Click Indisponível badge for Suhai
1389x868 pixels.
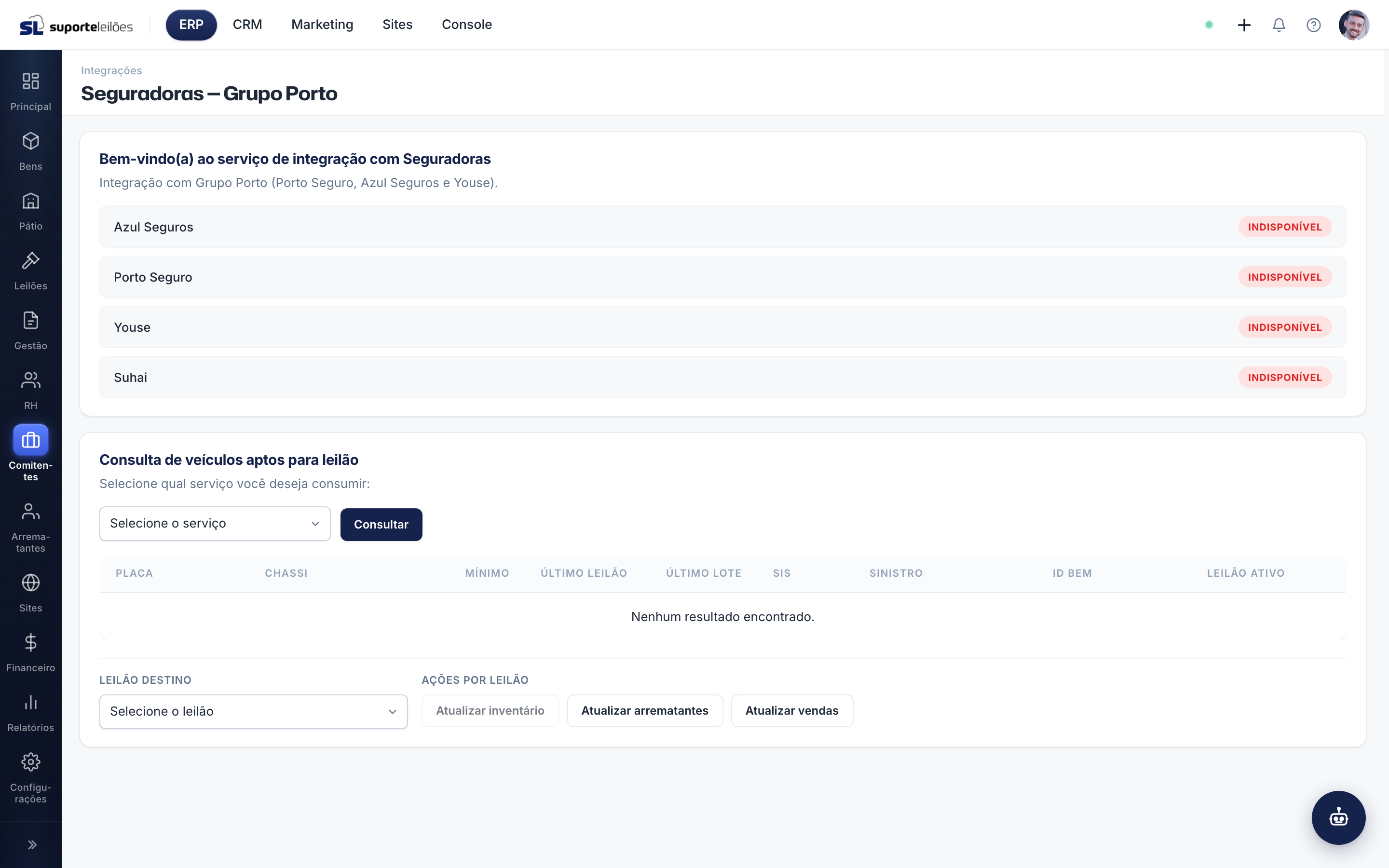pos(1284,377)
